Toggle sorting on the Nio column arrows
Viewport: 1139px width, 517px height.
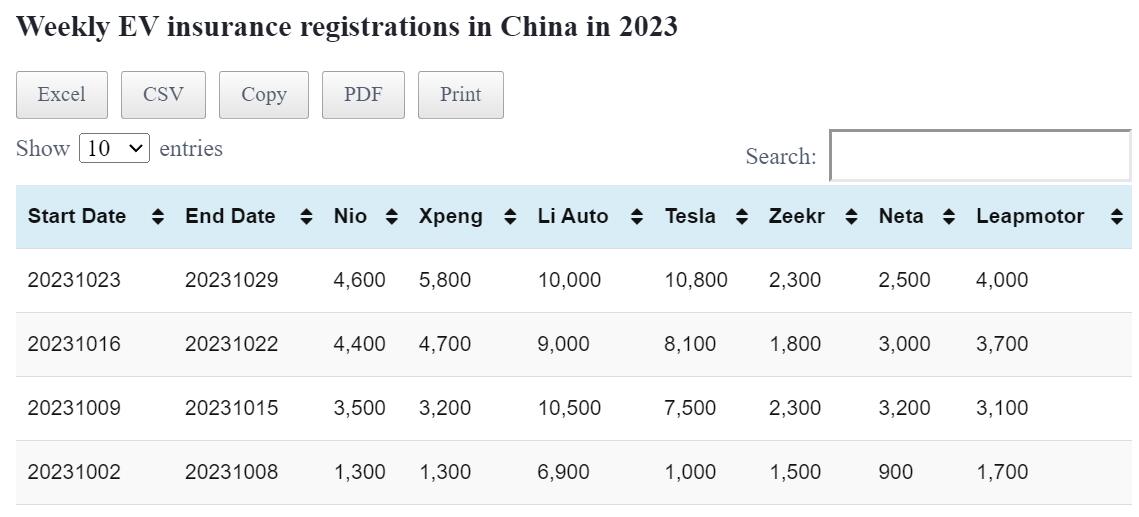392,216
